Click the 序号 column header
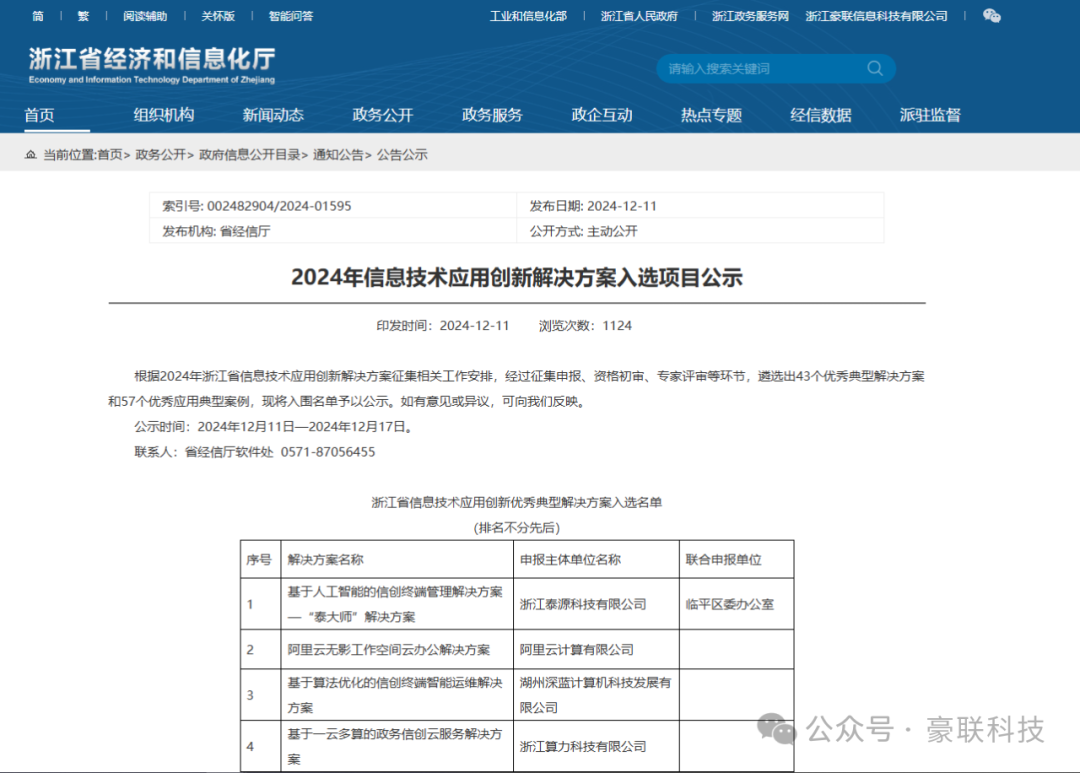1080x773 pixels. [259, 559]
